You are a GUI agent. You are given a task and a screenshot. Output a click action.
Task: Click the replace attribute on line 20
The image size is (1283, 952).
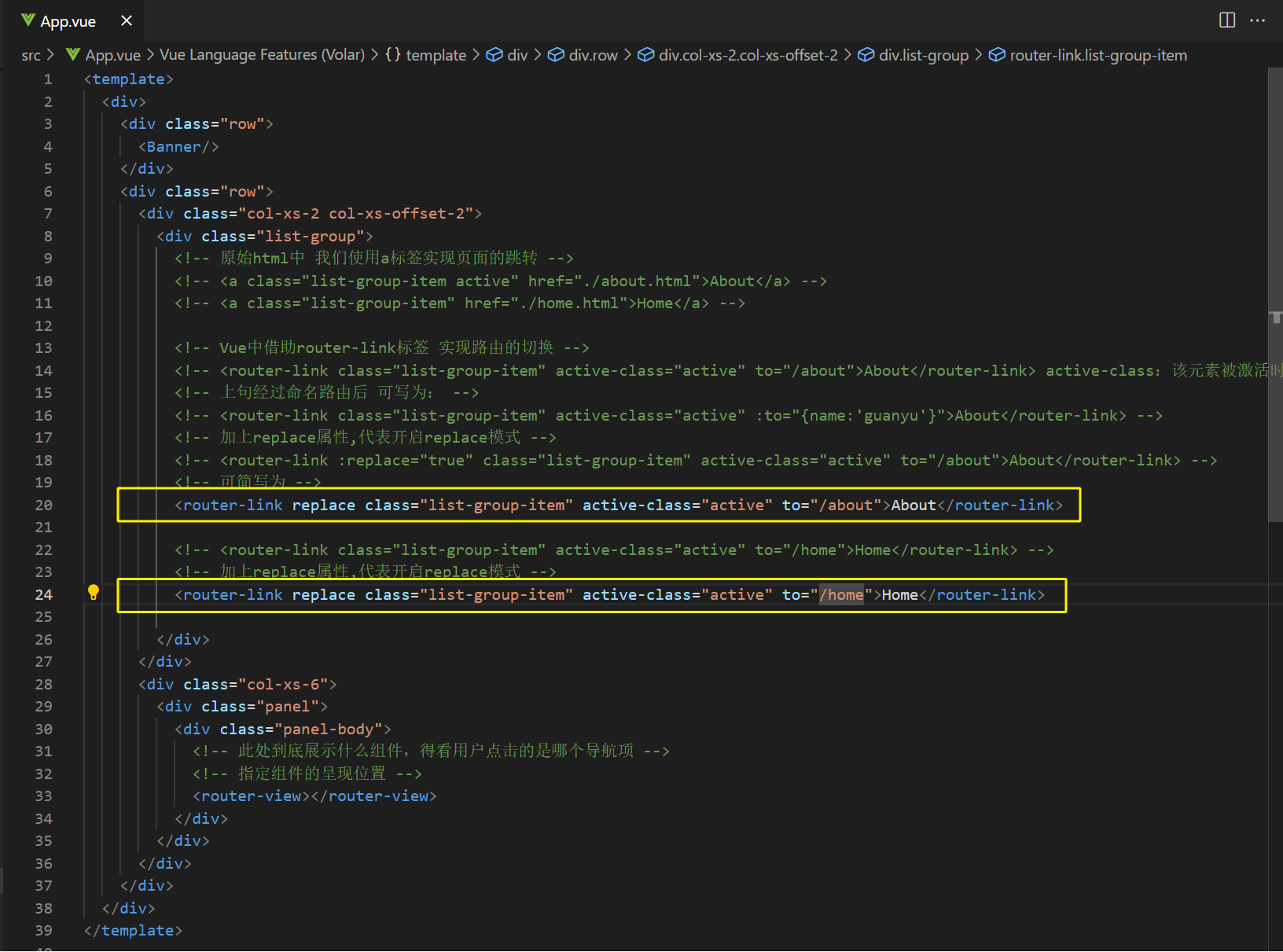tap(323, 505)
